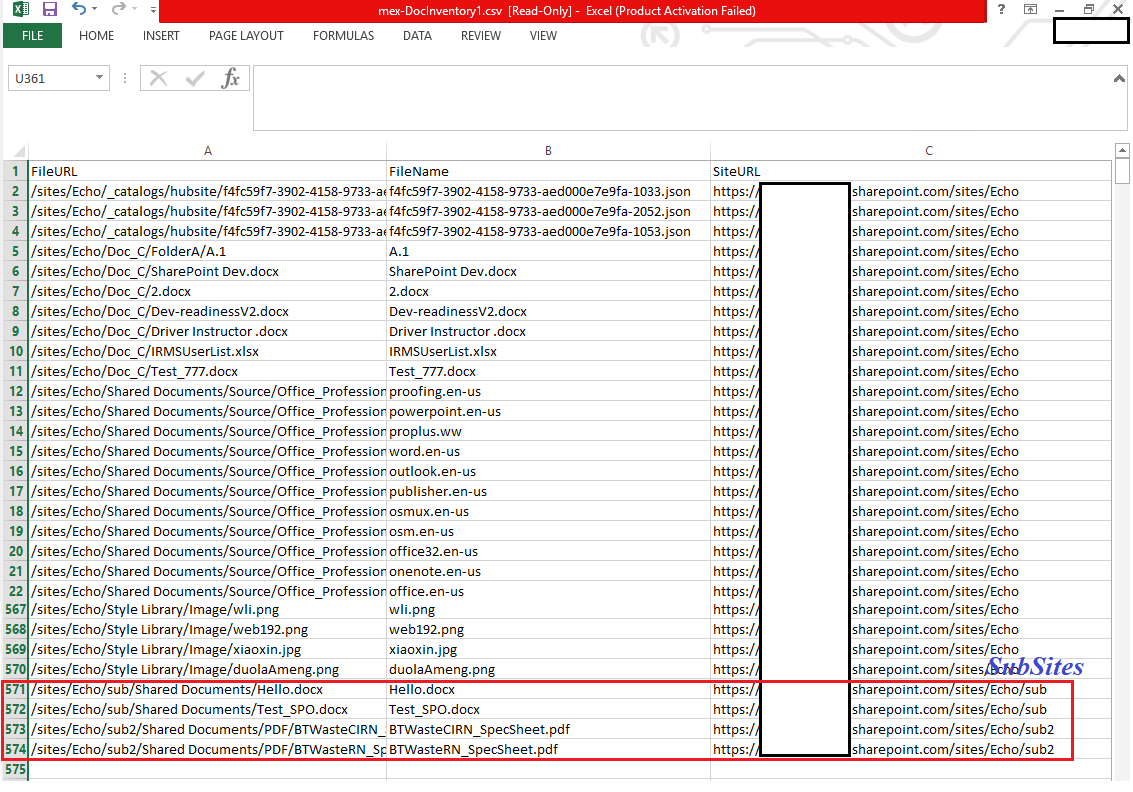This screenshot has width=1133, height=792.
Task: Click the Undo arrow icon
Action: [x=79, y=9]
